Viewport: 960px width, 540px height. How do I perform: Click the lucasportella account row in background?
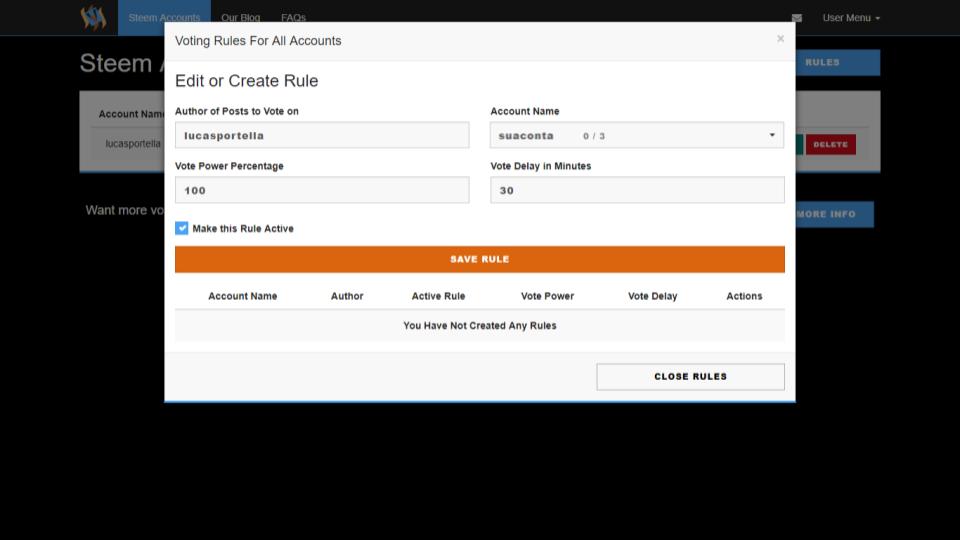tap(133, 144)
